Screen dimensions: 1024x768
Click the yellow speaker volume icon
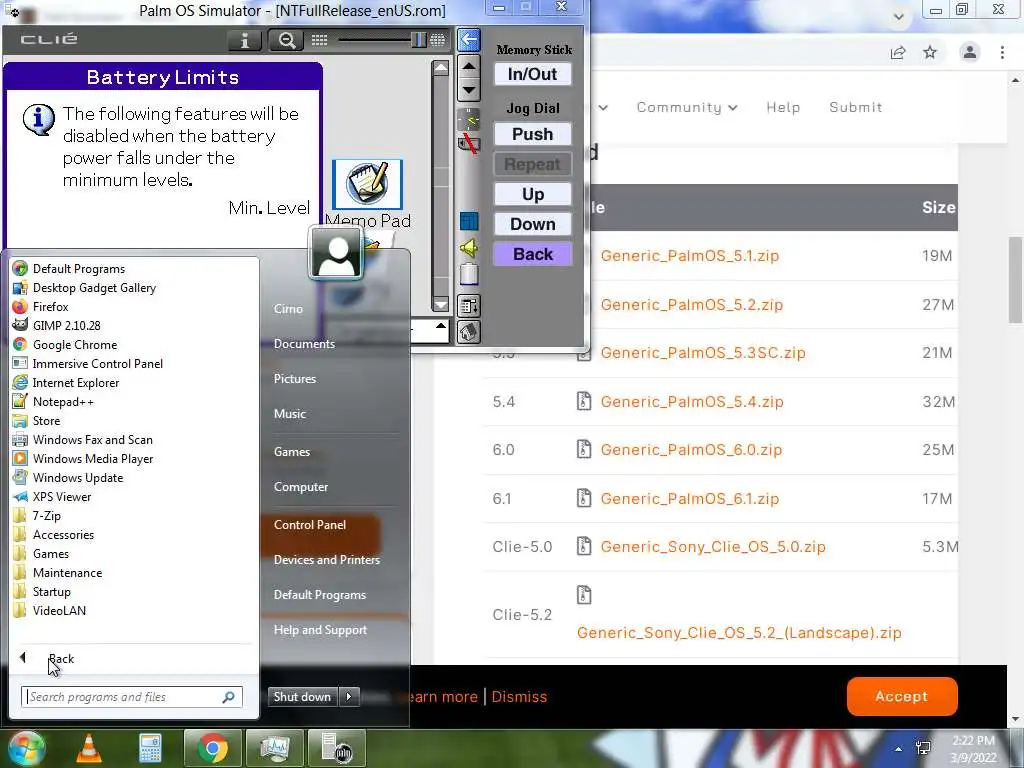[469, 248]
